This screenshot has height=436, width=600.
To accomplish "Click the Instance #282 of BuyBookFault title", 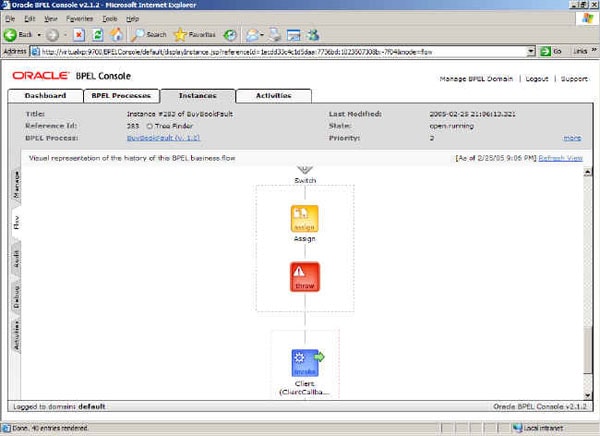I will pos(180,114).
